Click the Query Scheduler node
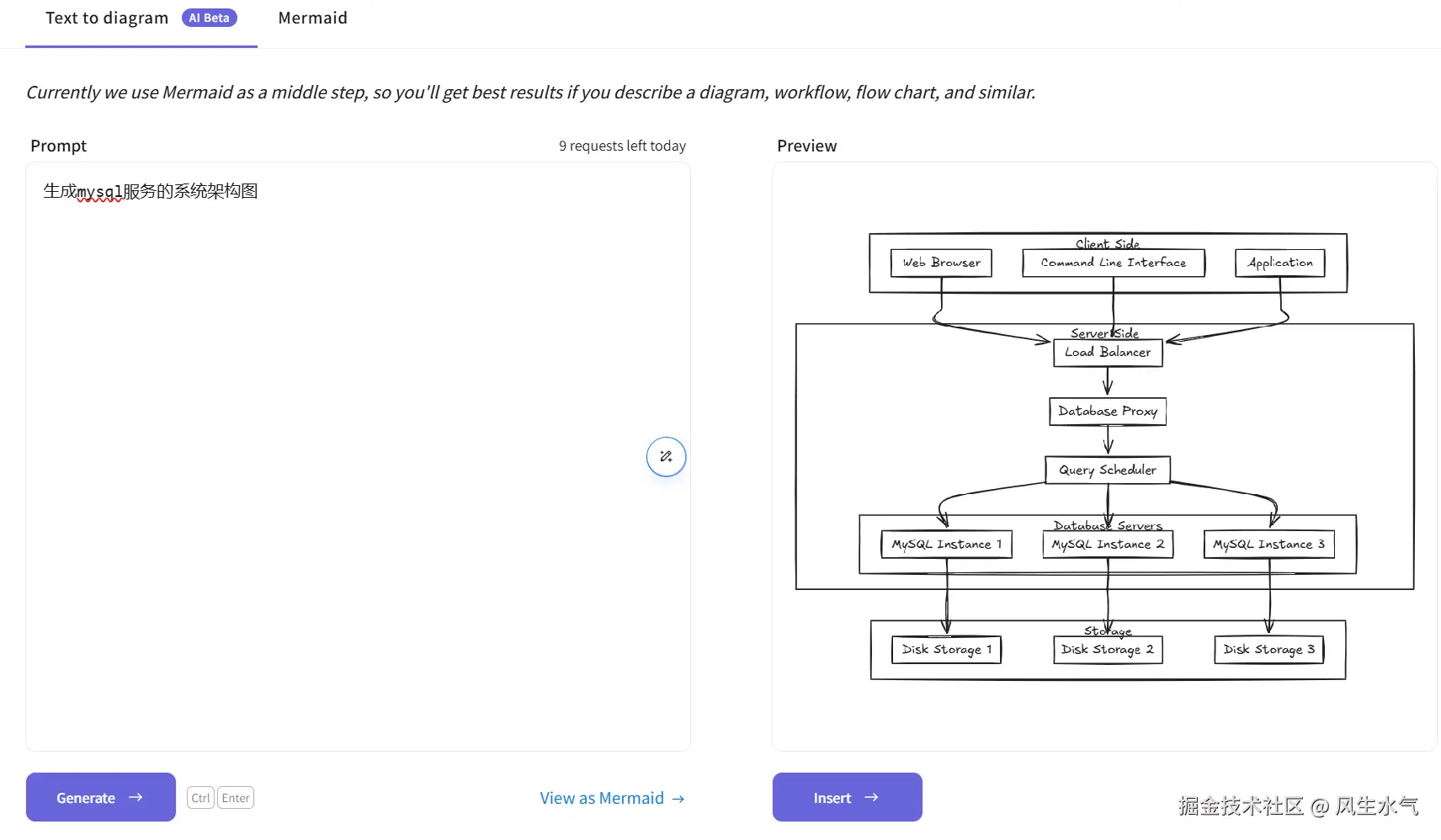 click(1108, 470)
